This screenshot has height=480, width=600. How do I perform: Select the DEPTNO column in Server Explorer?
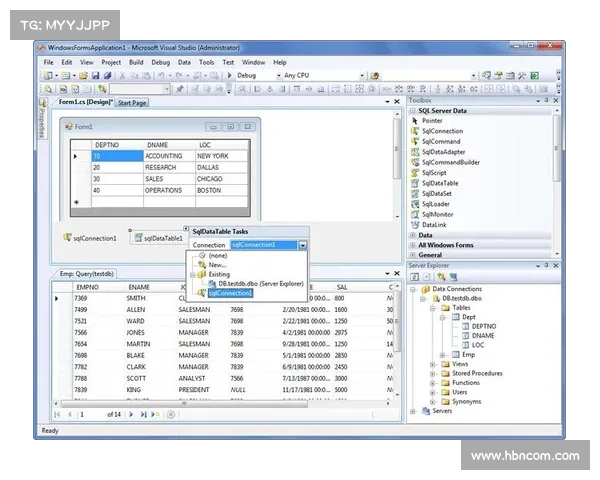click(484, 327)
